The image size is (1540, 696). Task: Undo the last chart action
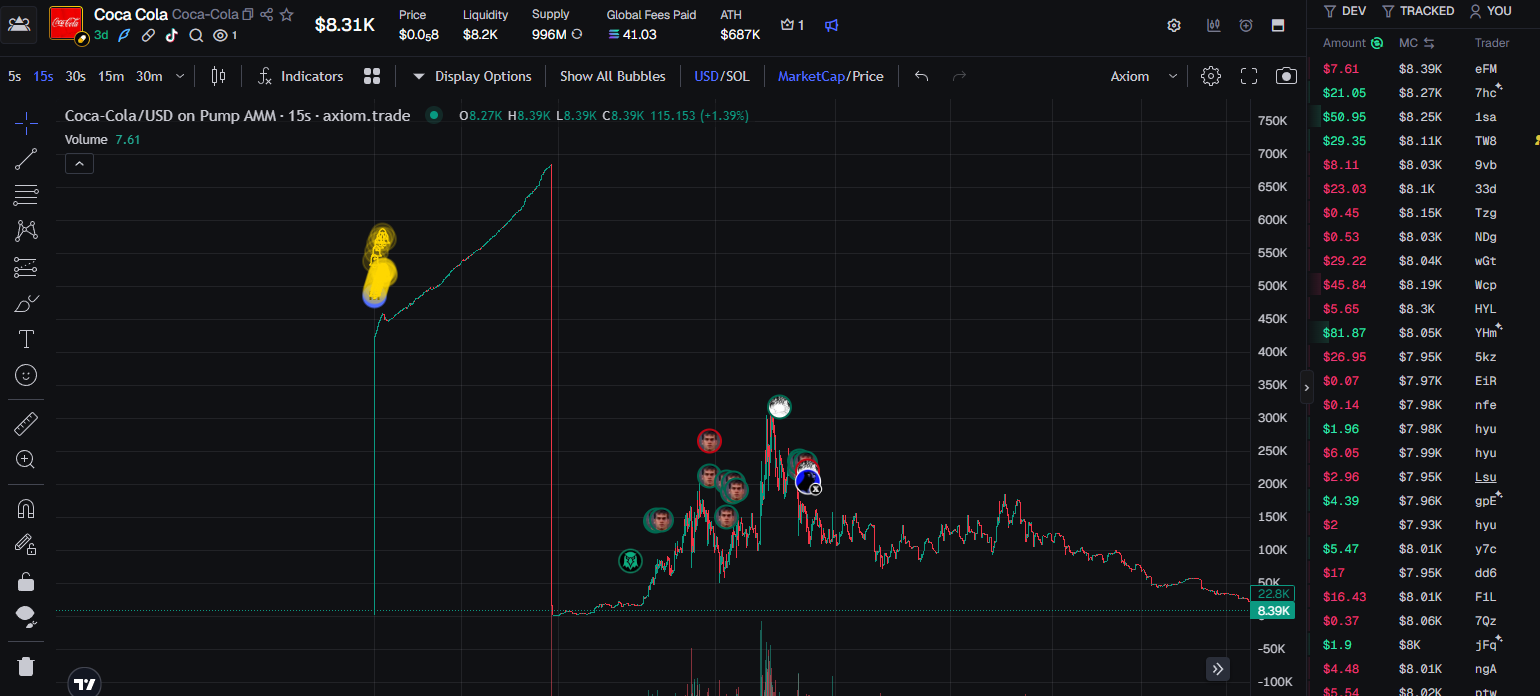click(922, 76)
